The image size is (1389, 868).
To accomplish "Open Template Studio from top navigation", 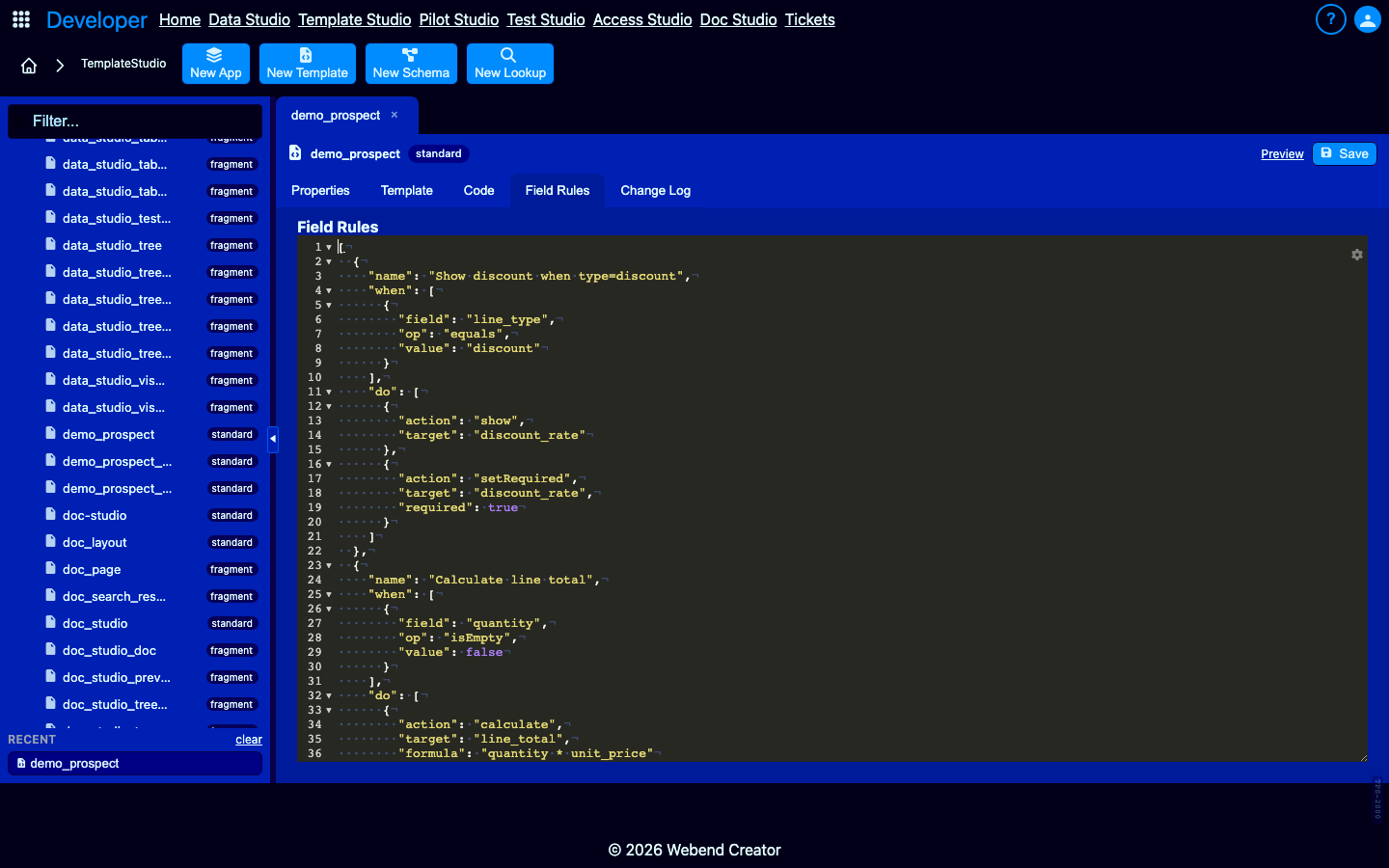I will coord(355,19).
